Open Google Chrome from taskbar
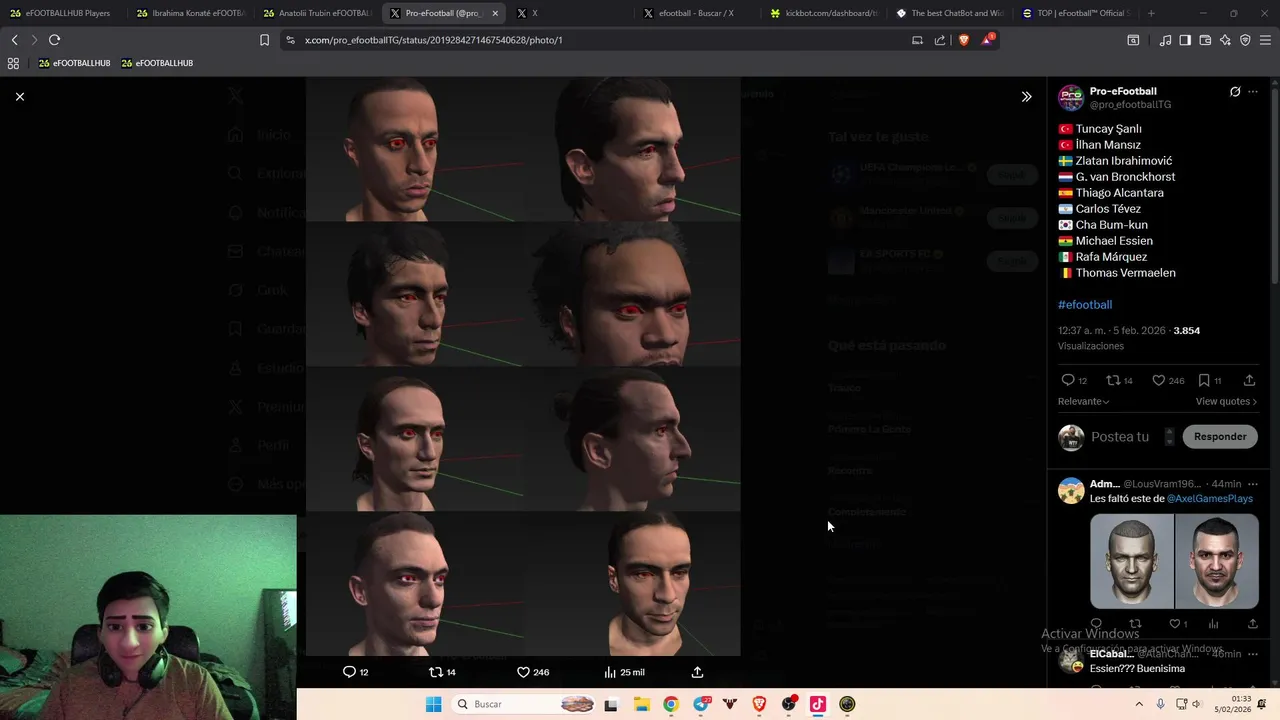This screenshot has height=720, width=1280. 671,704
